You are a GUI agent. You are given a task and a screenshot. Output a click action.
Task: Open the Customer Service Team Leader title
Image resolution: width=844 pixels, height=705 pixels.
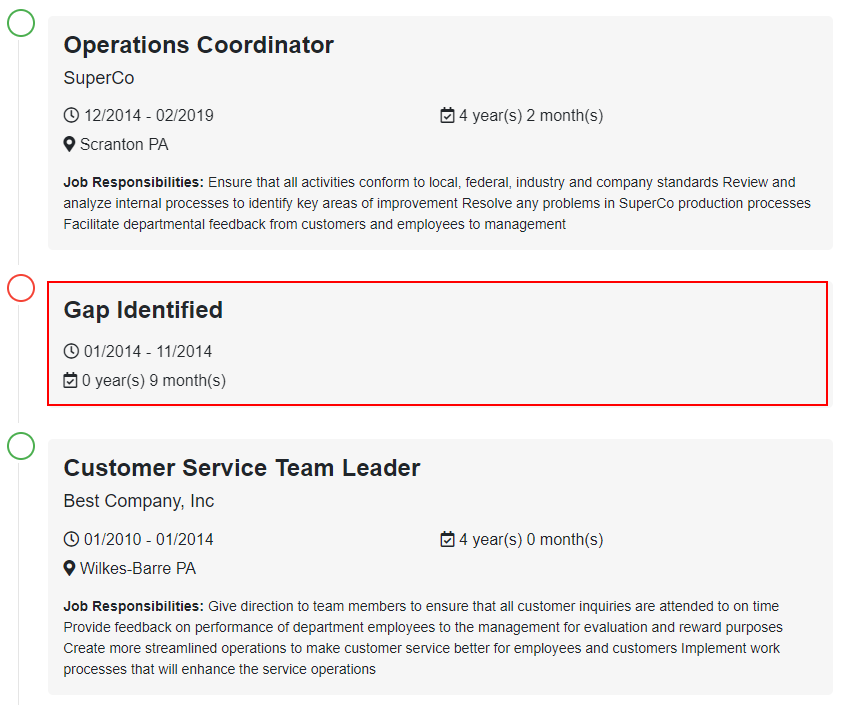coord(242,468)
